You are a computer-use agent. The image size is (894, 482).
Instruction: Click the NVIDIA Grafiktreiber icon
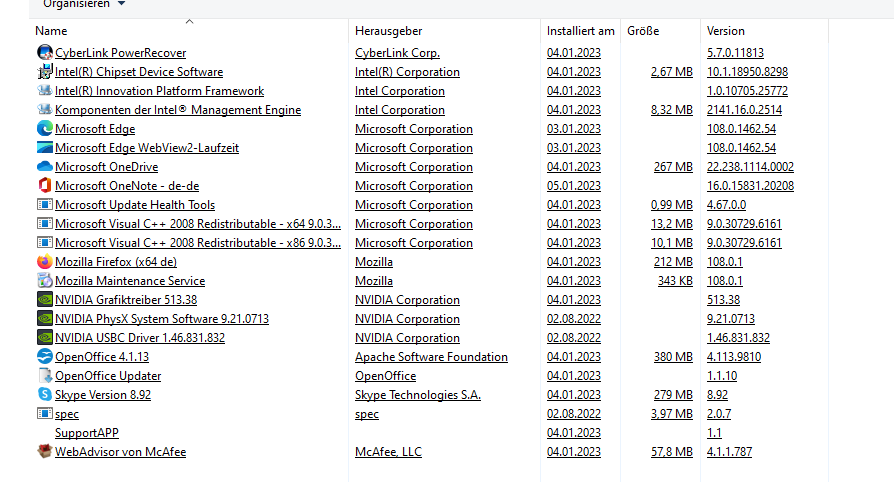(x=44, y=300)
